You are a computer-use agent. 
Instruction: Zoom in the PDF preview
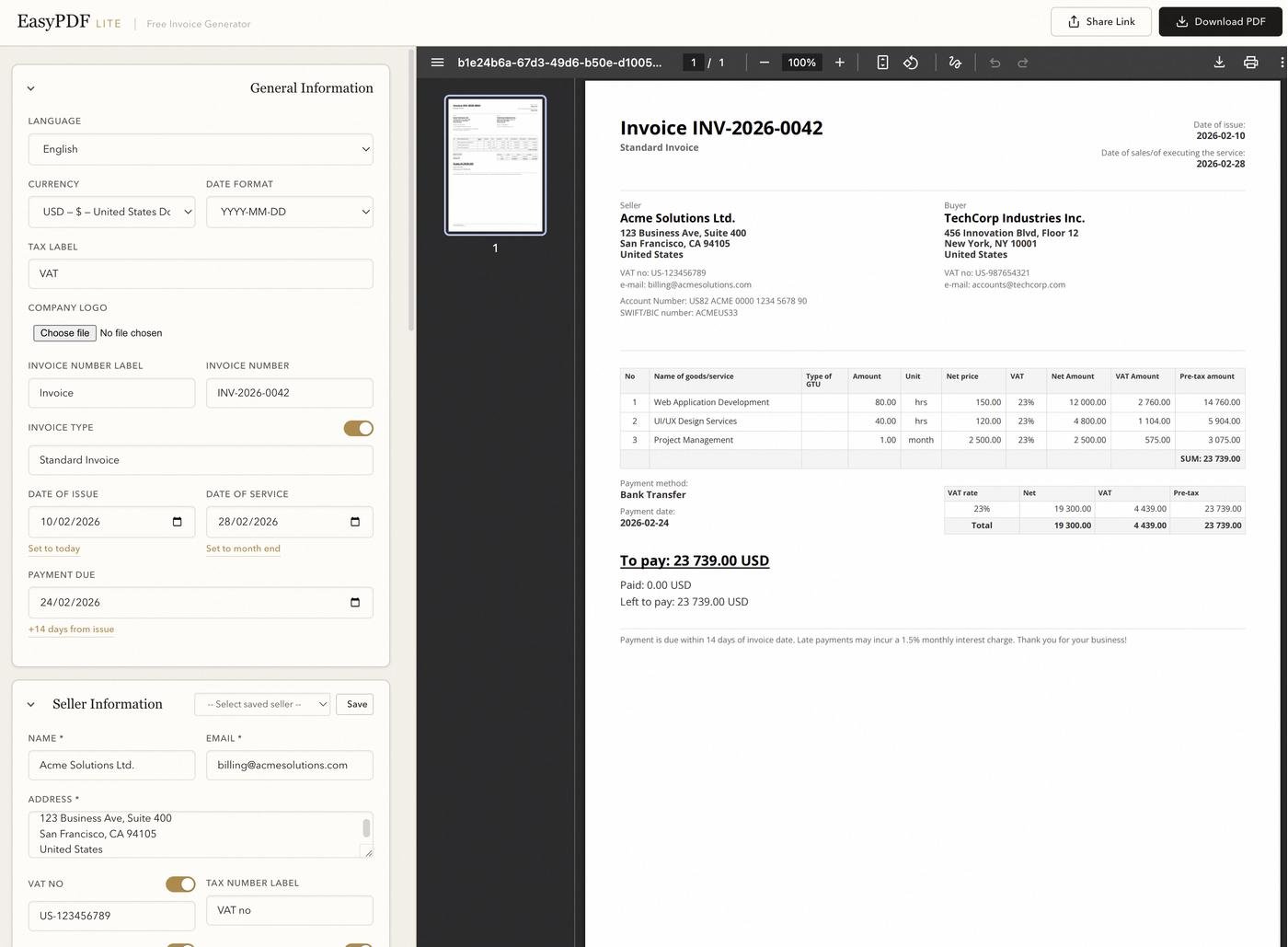[x=839, y=63]
